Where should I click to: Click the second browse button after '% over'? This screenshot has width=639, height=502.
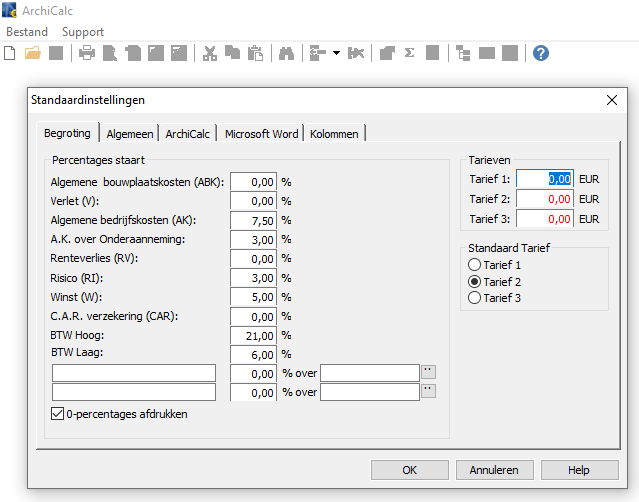coord(428,391)
